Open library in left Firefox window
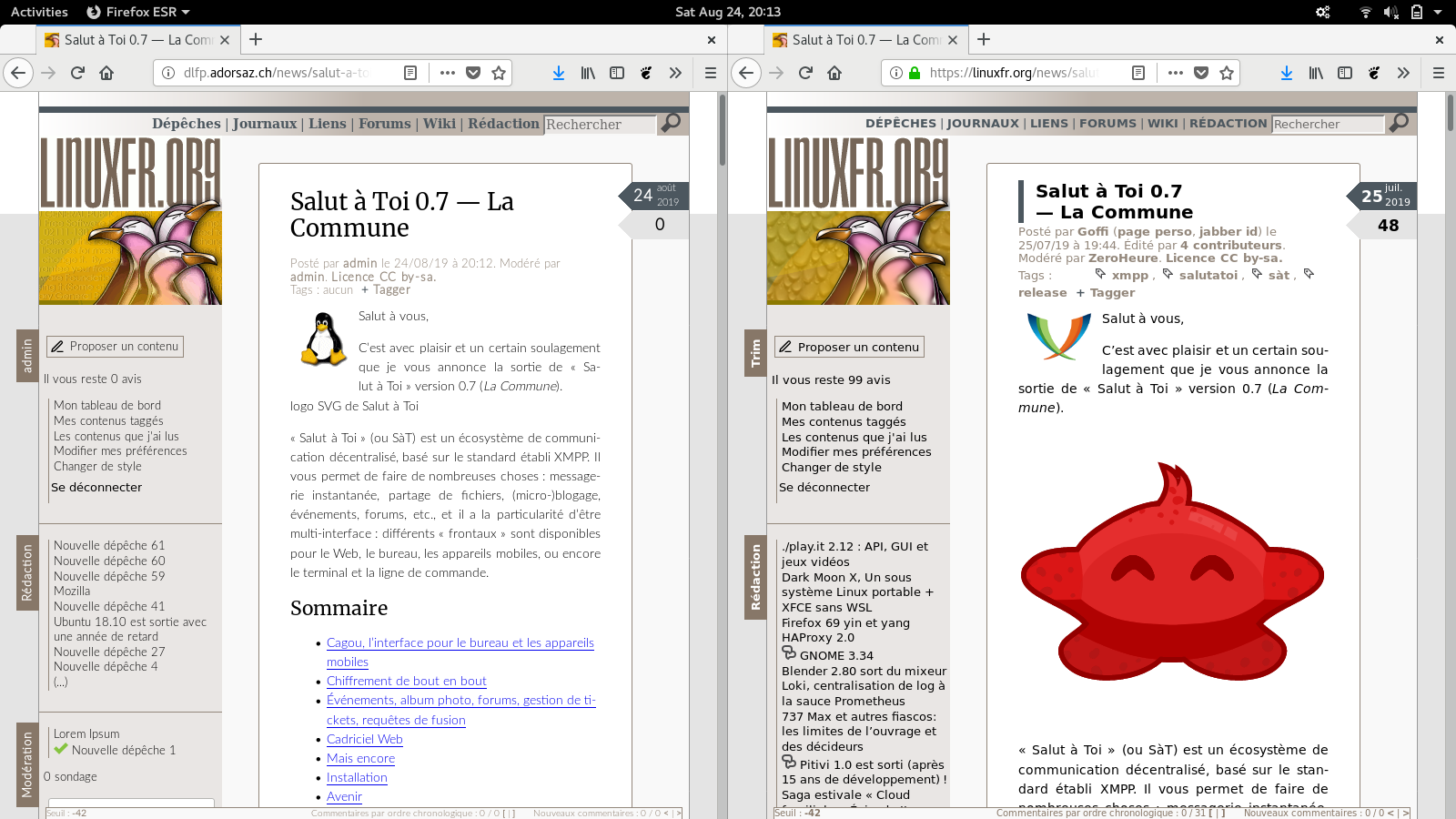Screen dimensions: 1456x819 pyautogui.click(x=588, y=73)
